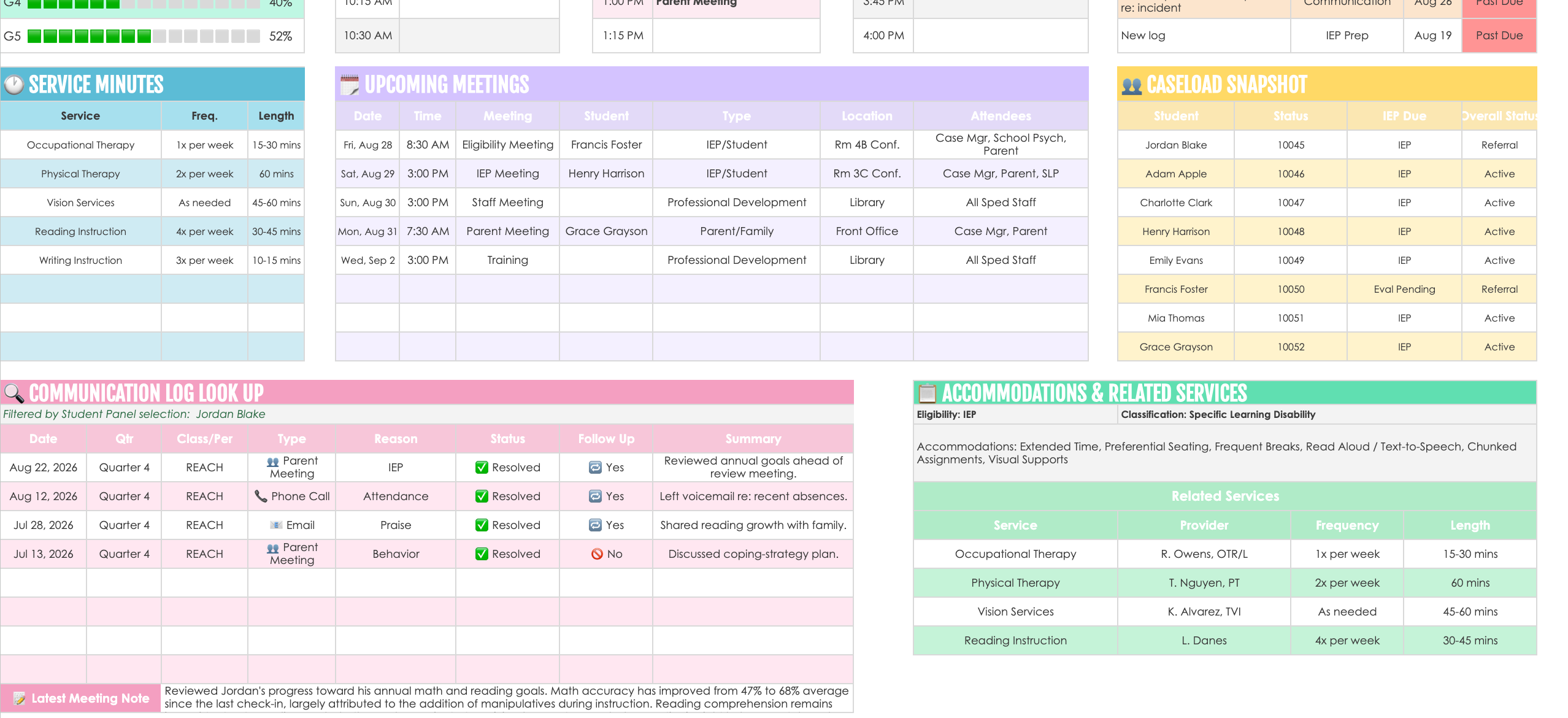Click the Latest Meeting Note label
Image resolution: width=1568 pixels, height=718 pixels.
(x=80, y=698)
